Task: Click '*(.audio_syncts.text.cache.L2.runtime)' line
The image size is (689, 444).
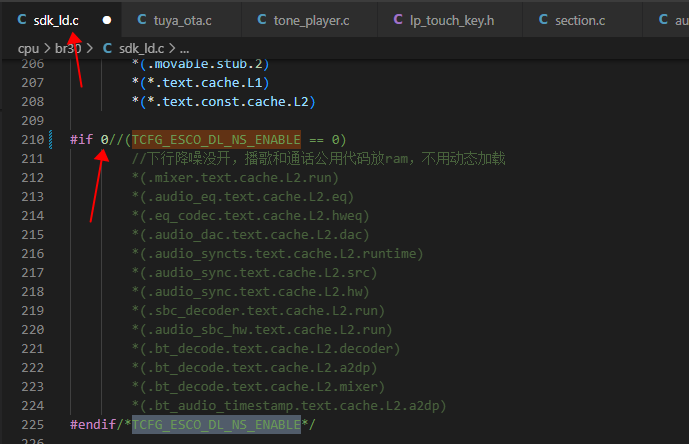Action: pos(277,254)
